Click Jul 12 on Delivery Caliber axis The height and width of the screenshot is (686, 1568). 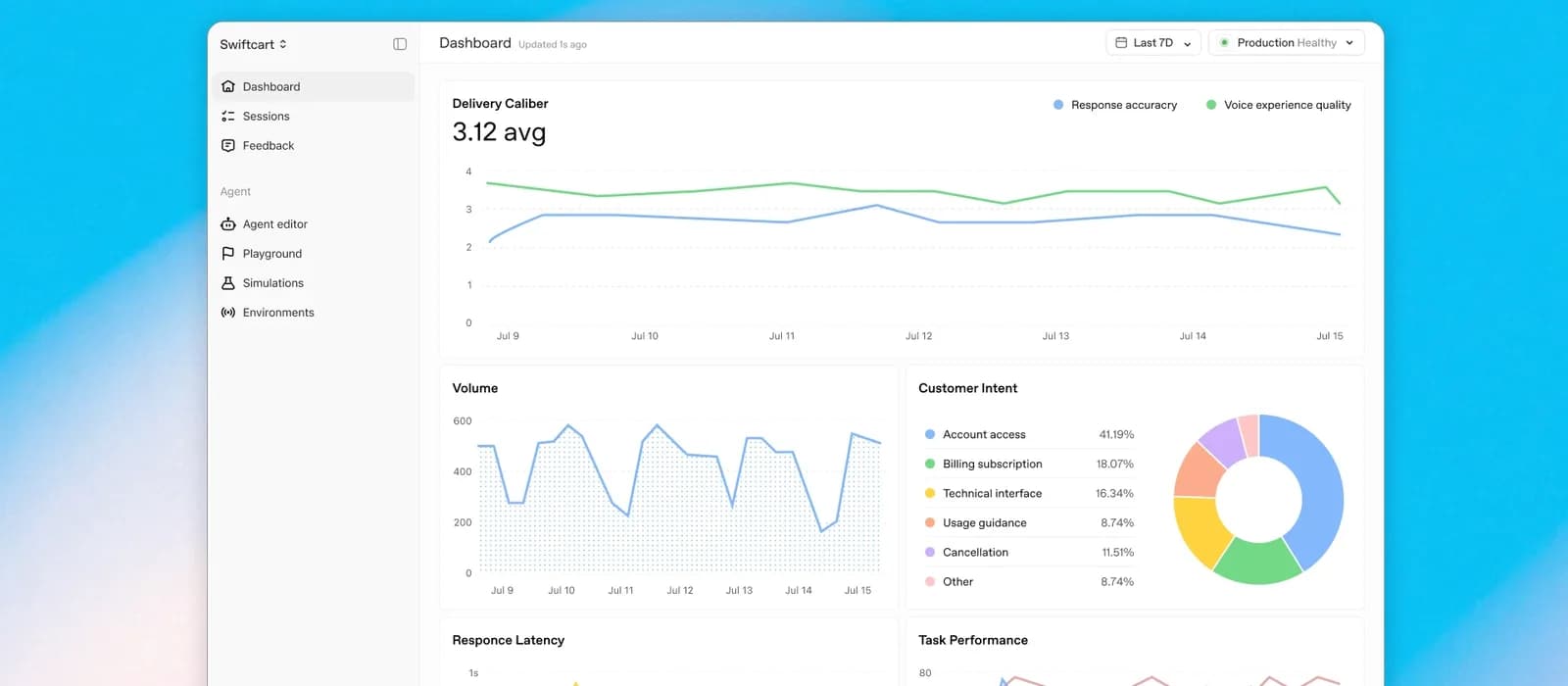tap(919, 336)
